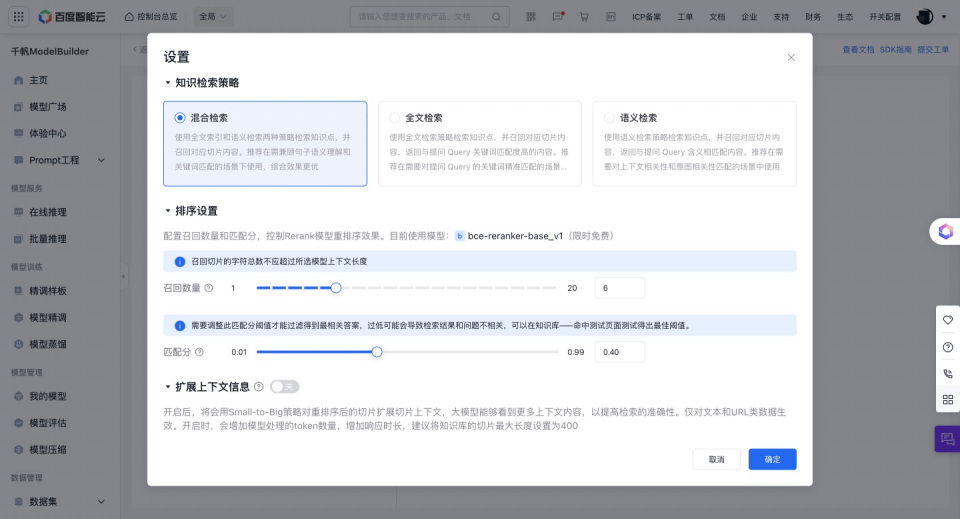Select the 混合检索 radio option
Image resolution: width=960 pixels, height=519 pixels.
click(180, 118)
